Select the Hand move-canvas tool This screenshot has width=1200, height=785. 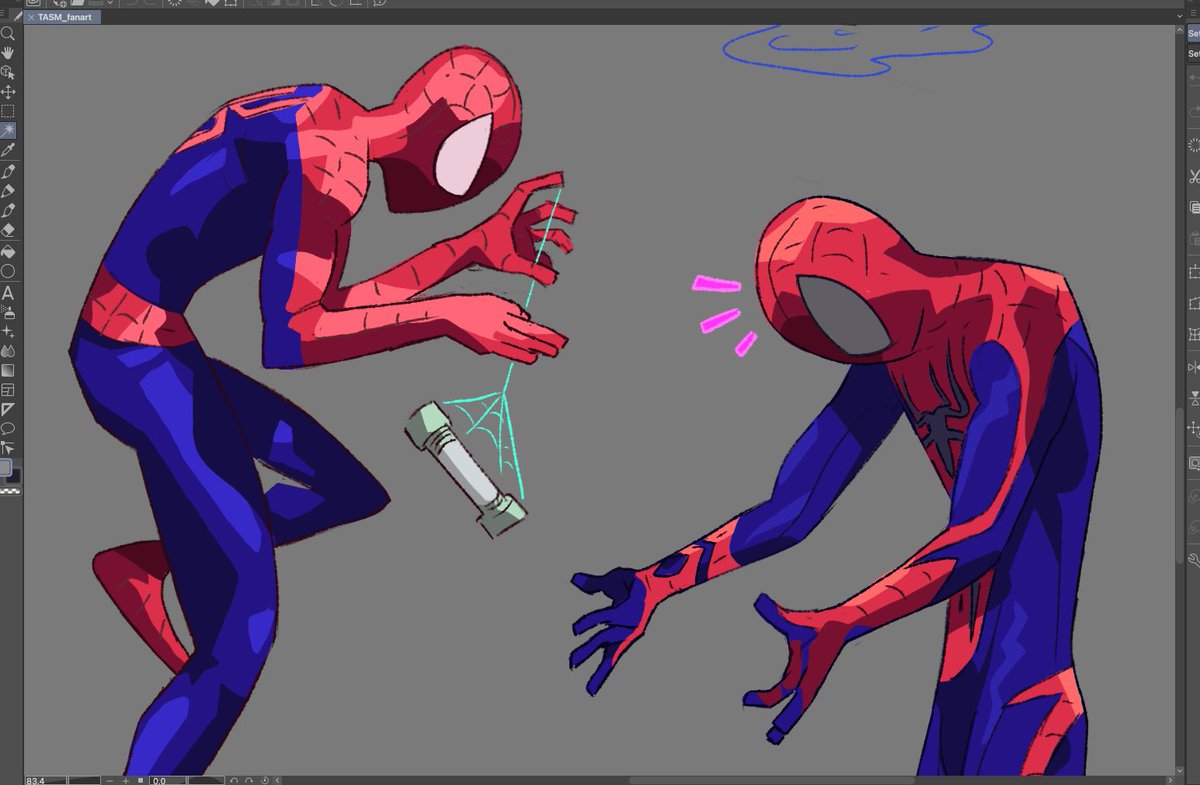click(x=8, y=52)
